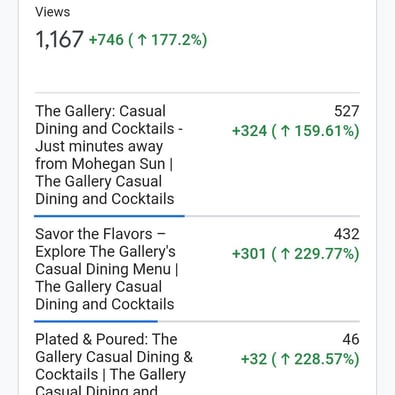
Task: Click the 432 views value
Action: 347,234
